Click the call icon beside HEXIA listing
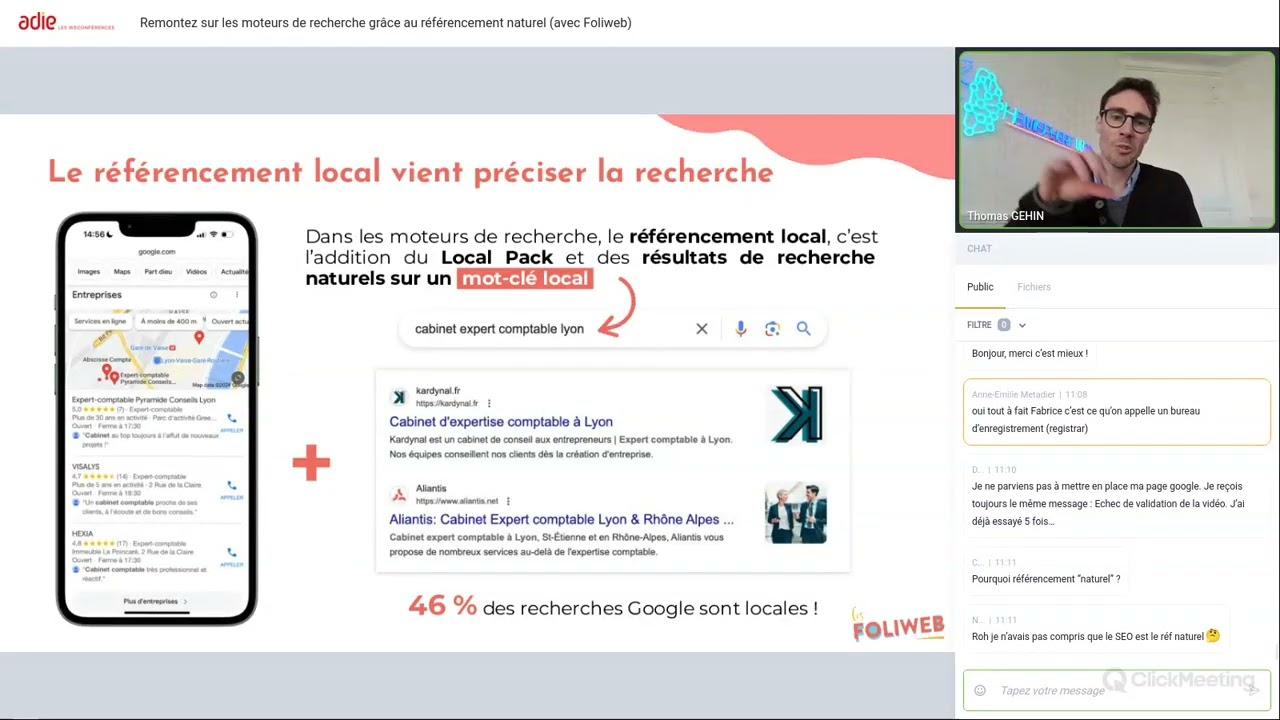The height and width of the screenshot is (720, 1280). point(232,552)
